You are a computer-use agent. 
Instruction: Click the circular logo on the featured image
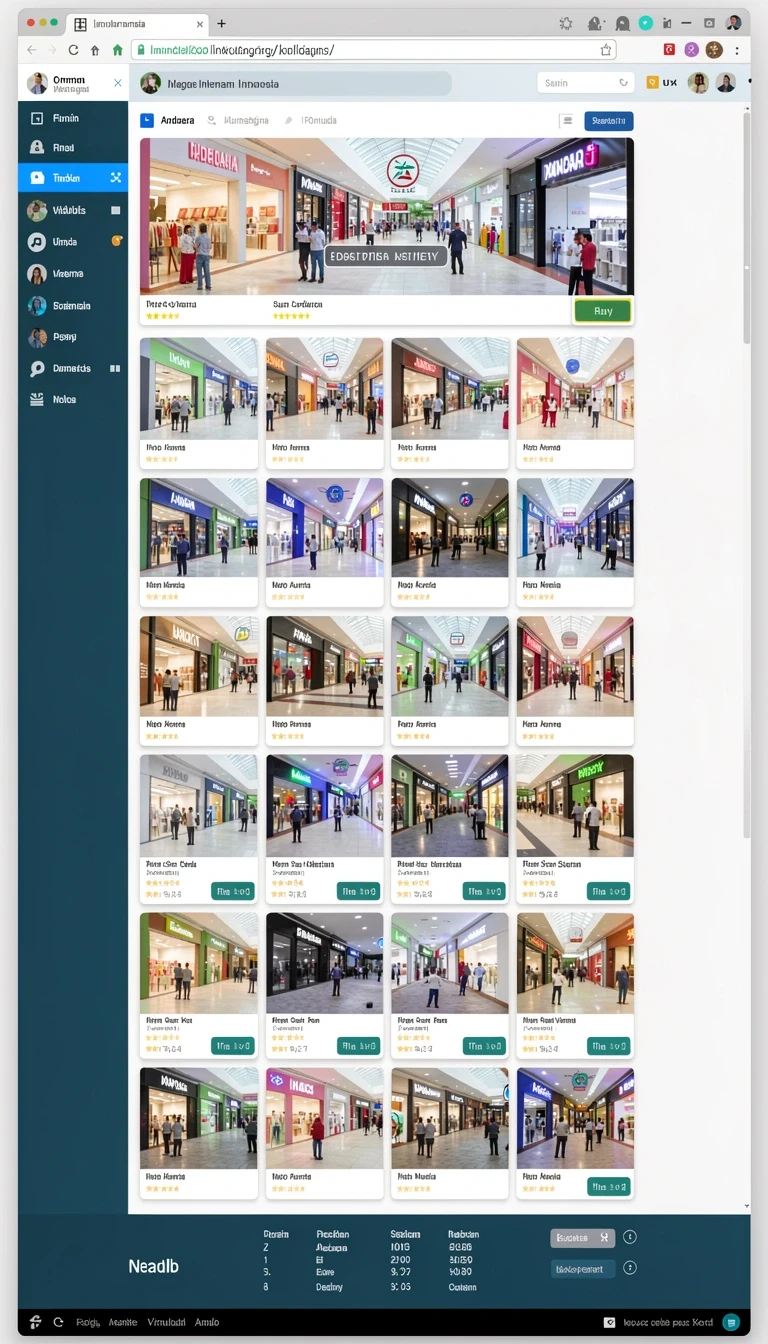point(402,172)
